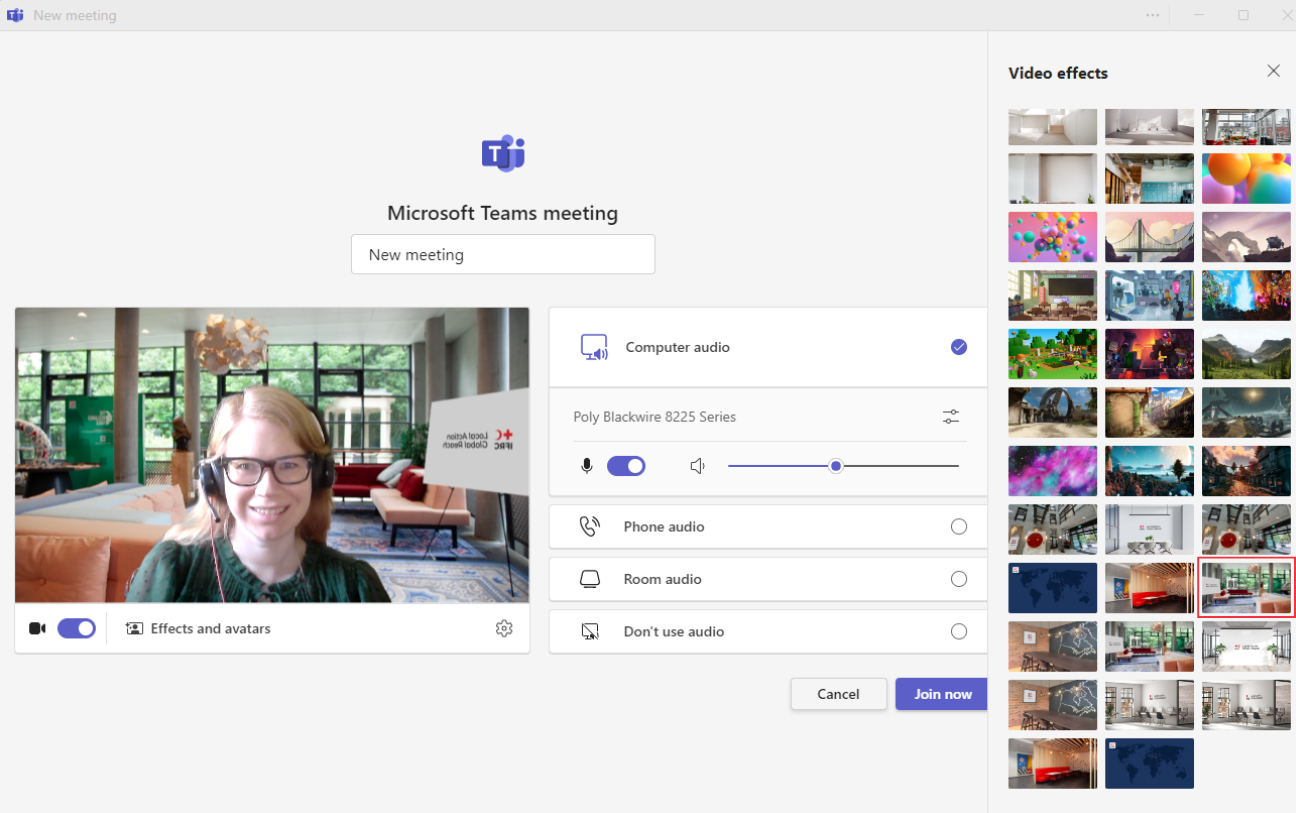This screenshot has height=813, width=1296.
Task: Adjust the speaker volume slider handle
Action: coord(836,466)
